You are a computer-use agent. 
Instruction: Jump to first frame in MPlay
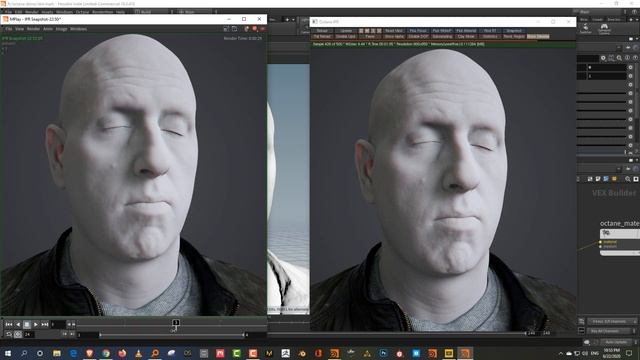pyautogui.click(x=9, y=324)
